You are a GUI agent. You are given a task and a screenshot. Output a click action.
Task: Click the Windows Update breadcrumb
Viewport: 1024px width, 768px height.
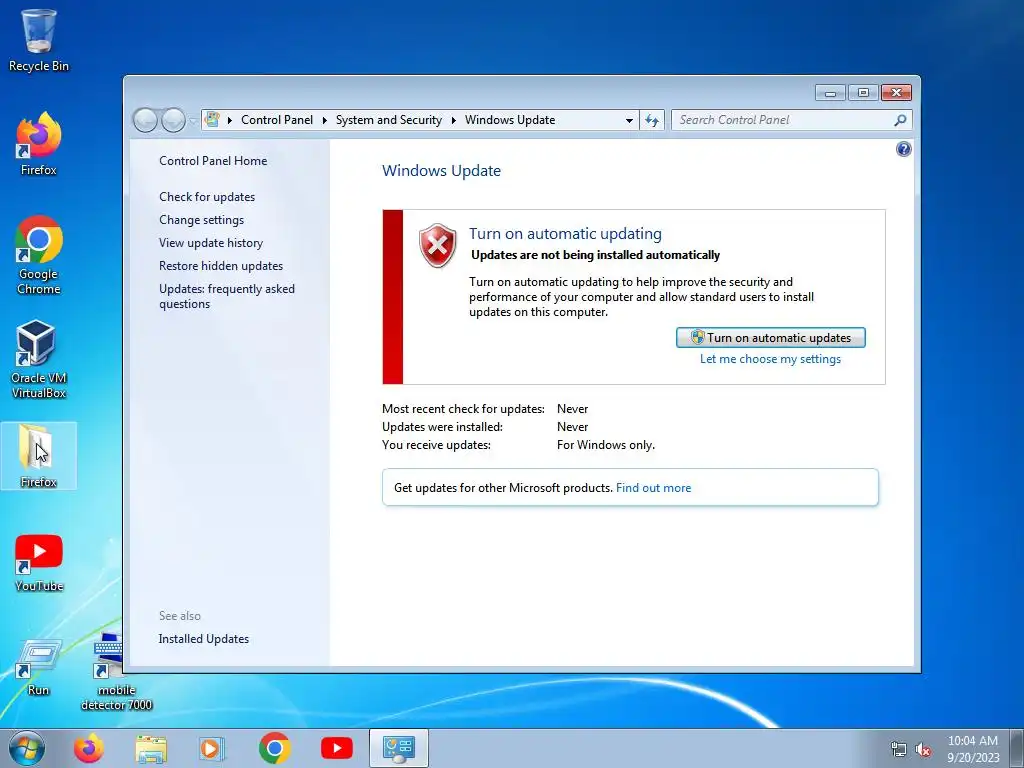point(510,120)
